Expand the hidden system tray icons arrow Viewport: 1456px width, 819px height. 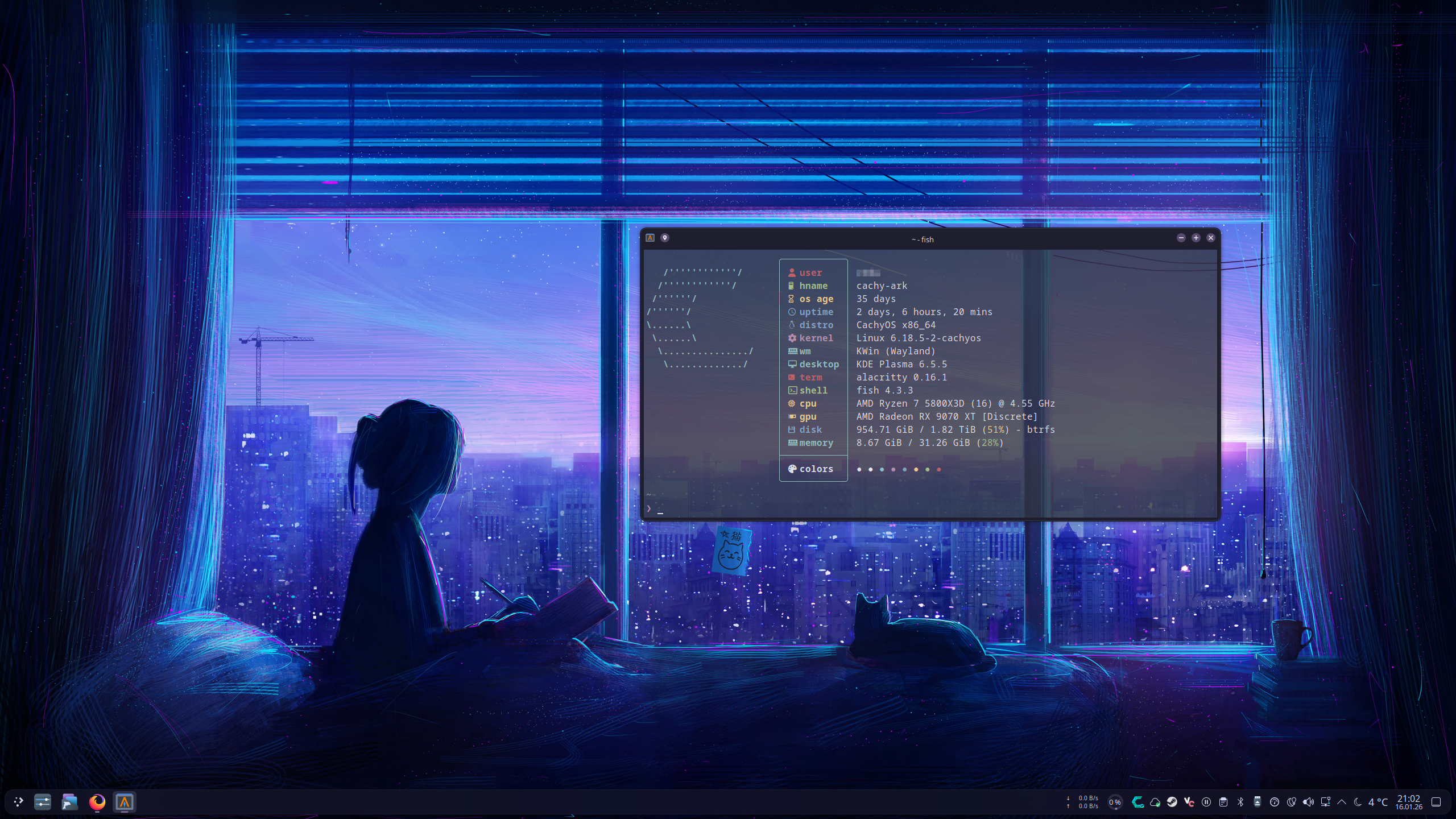(x=1342, y=802)
